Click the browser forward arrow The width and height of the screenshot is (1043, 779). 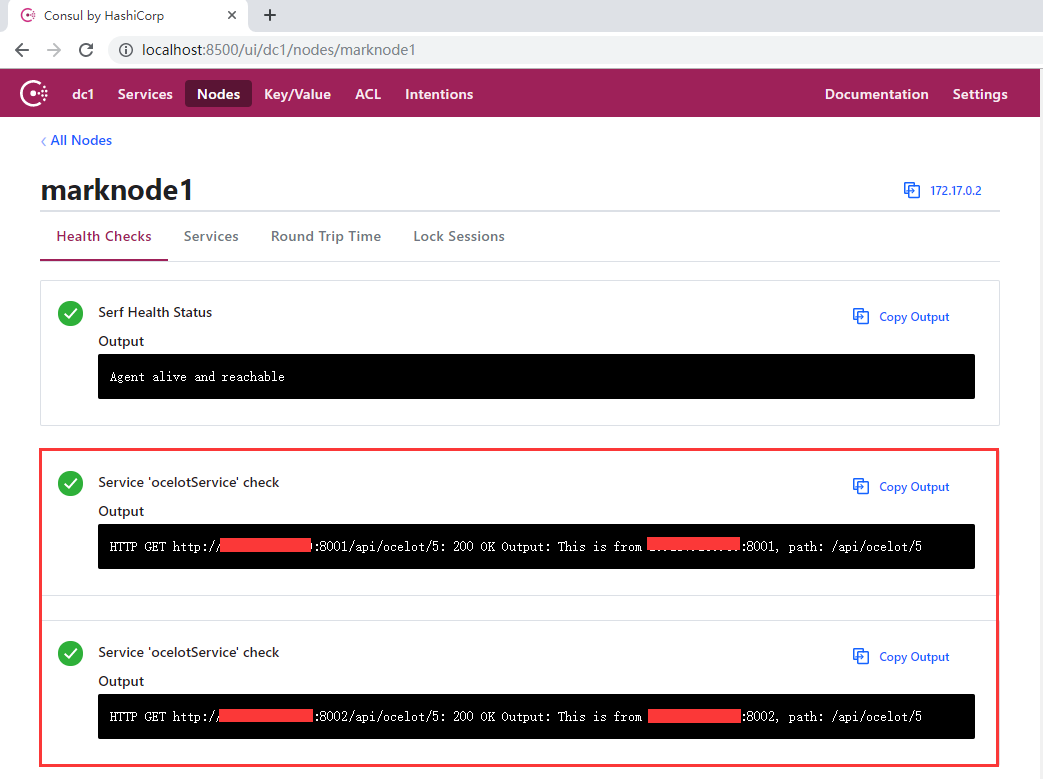pos(54,50)
